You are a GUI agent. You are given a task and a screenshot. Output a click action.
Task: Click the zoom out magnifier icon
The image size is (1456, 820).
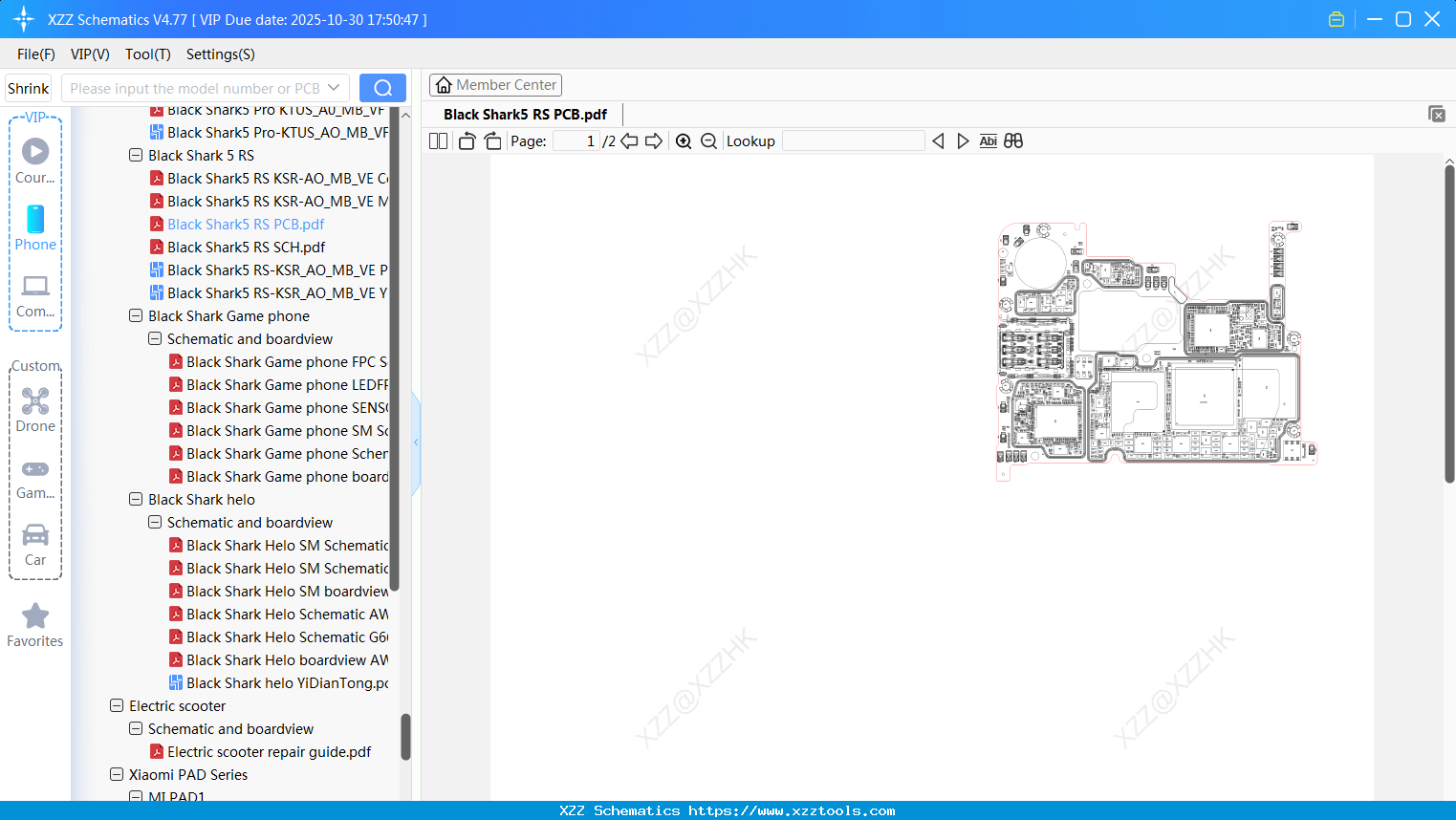click(x=708, y=141)
